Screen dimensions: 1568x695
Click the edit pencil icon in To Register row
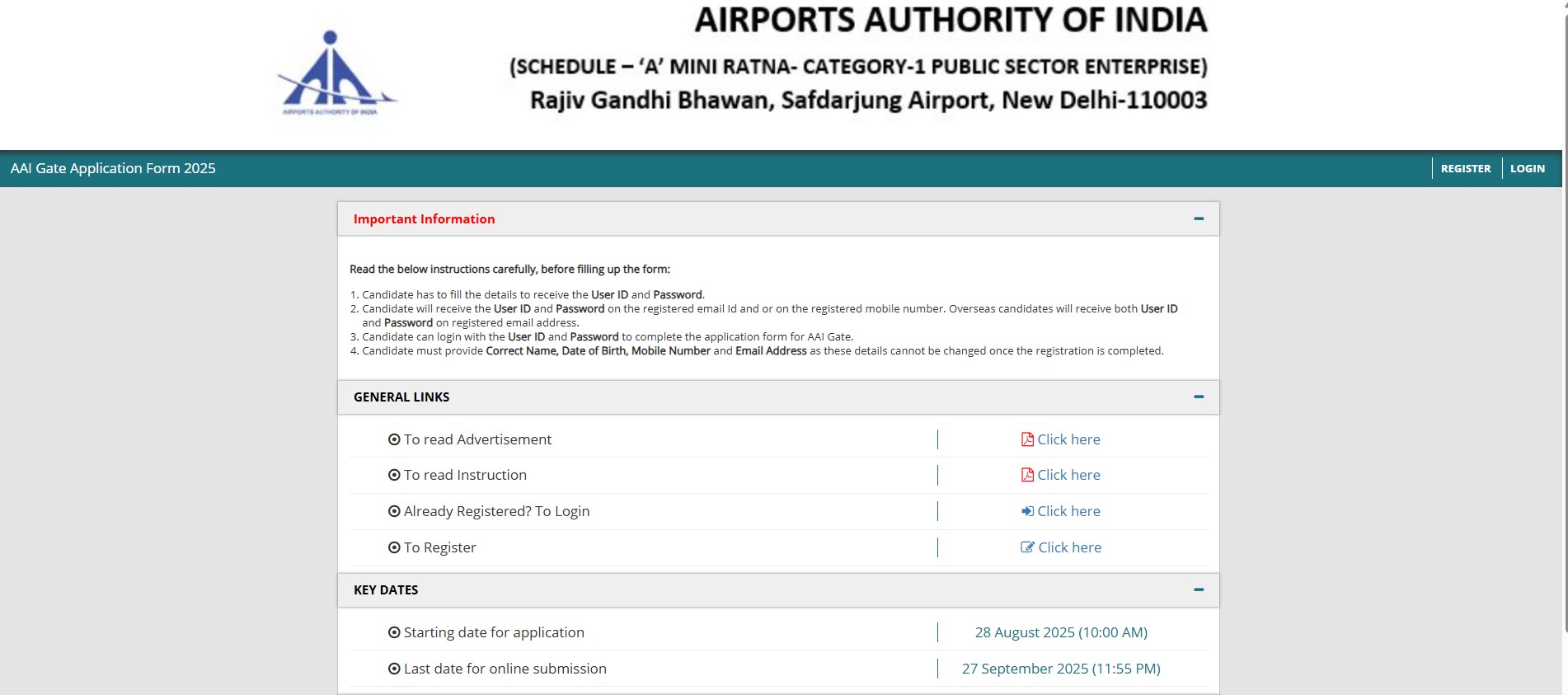tap(1027, 547)
